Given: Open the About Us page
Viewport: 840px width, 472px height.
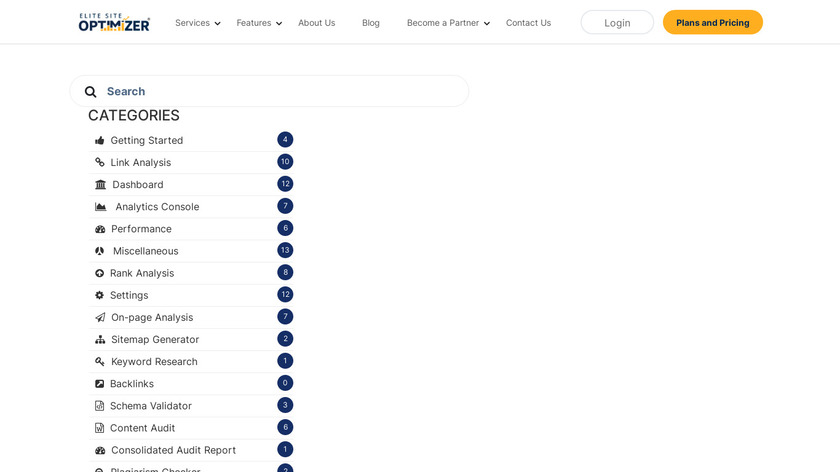Looking at the screenshot, I should pos(317,23).
